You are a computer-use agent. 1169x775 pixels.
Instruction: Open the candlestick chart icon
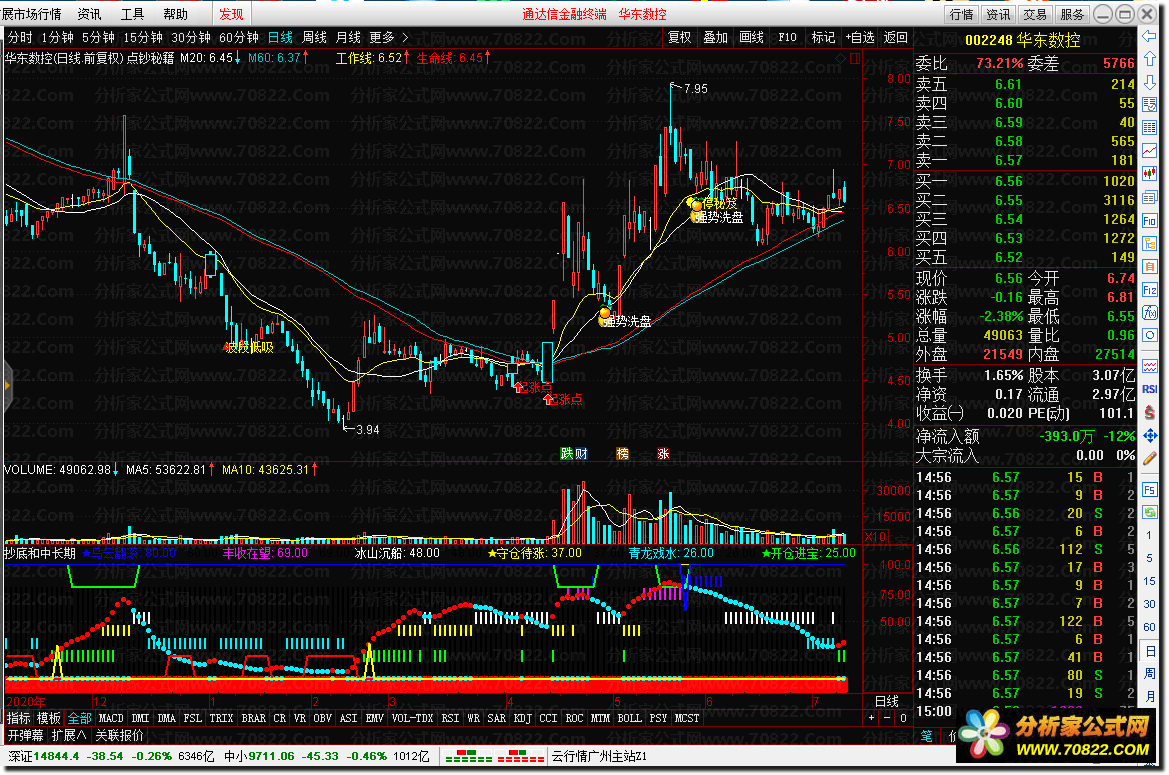(1149, 174)
